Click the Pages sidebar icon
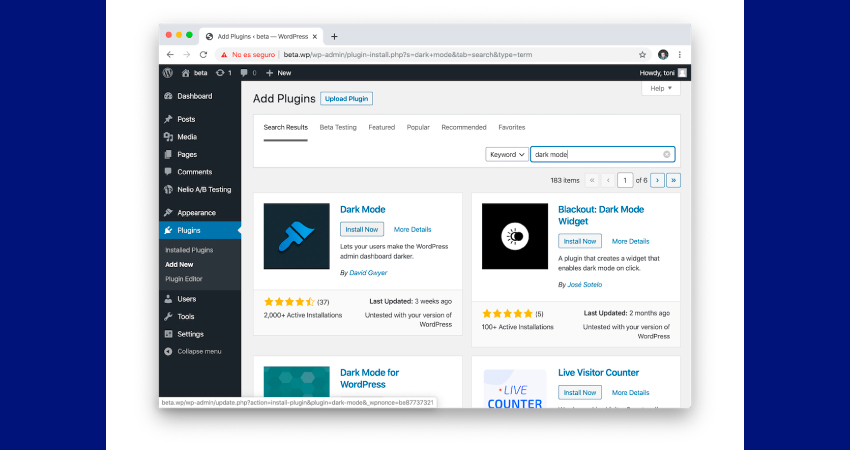Screen dimensions: 850x450 [169, 155]
